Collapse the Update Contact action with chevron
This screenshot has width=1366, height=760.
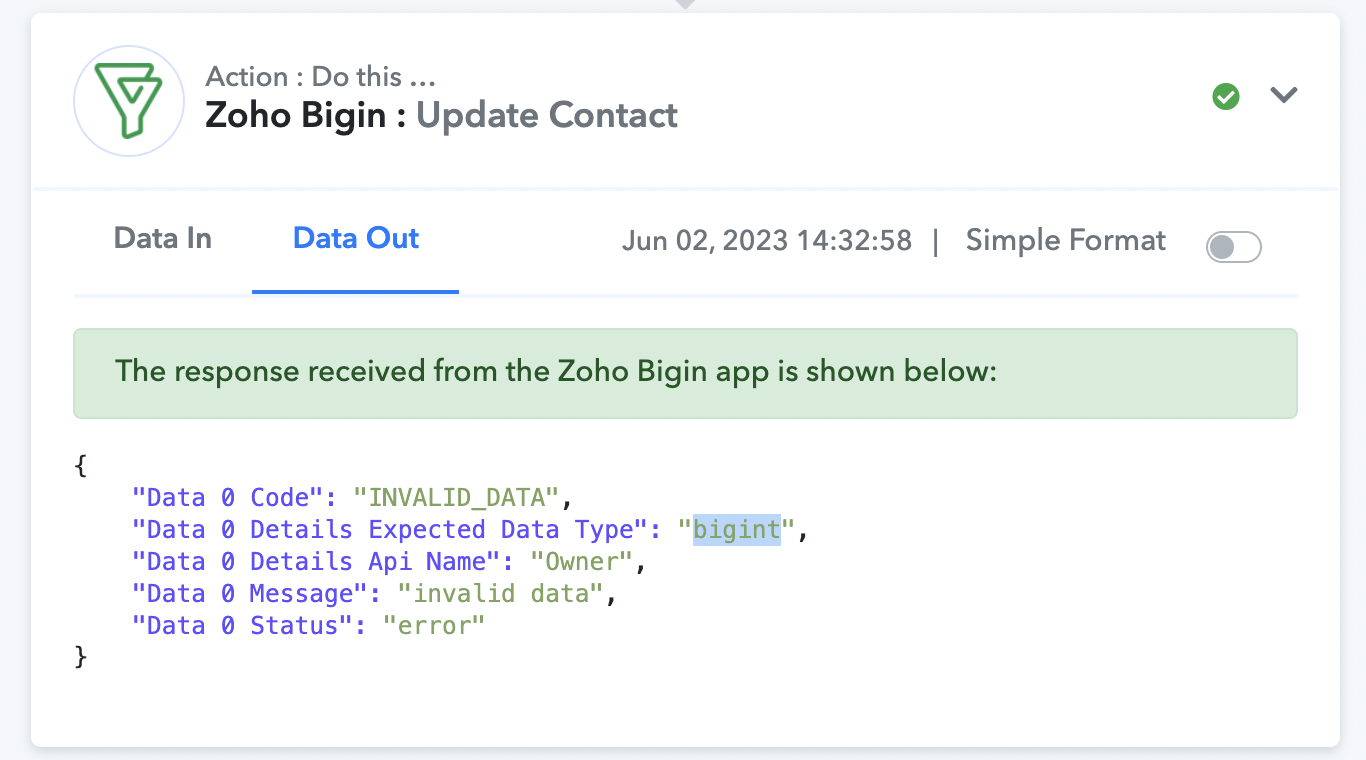(1284, 95)
